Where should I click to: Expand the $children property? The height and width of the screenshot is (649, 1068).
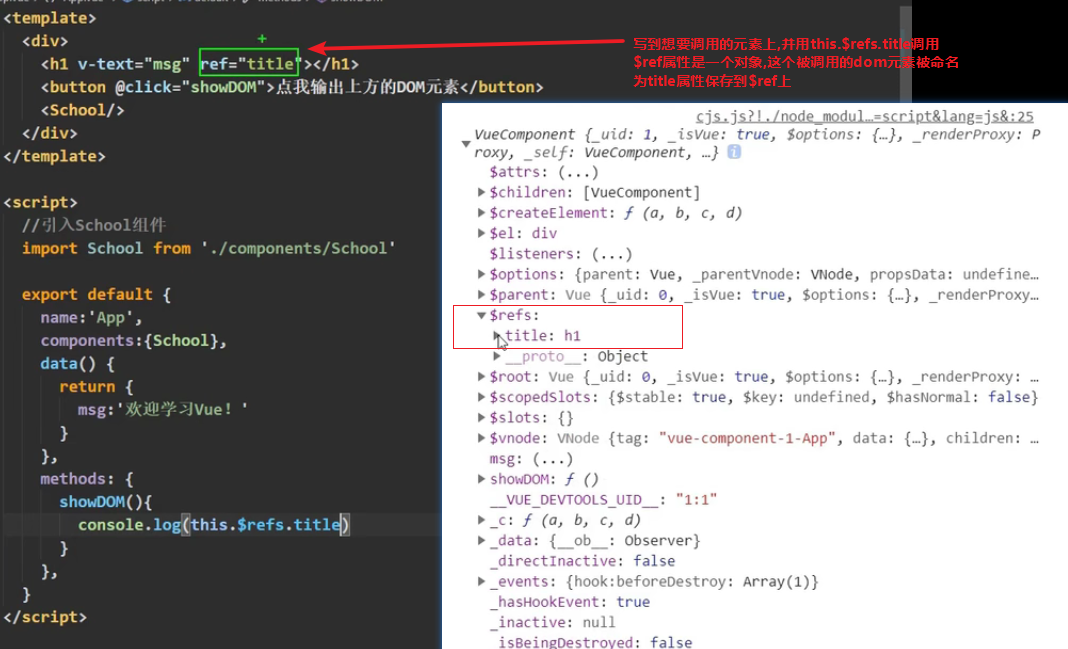481,193
